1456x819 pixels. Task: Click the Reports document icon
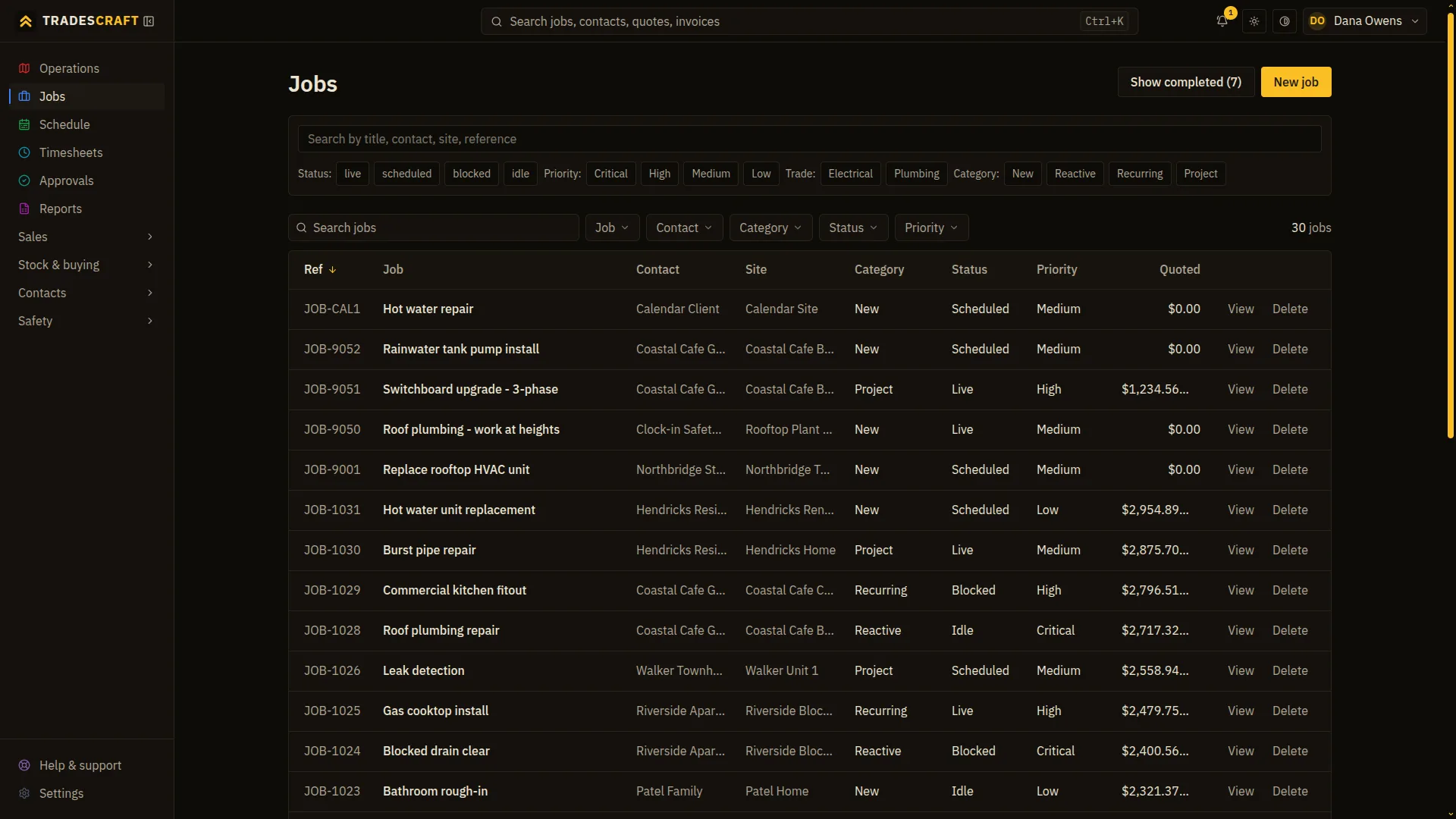tap(24, 209)
